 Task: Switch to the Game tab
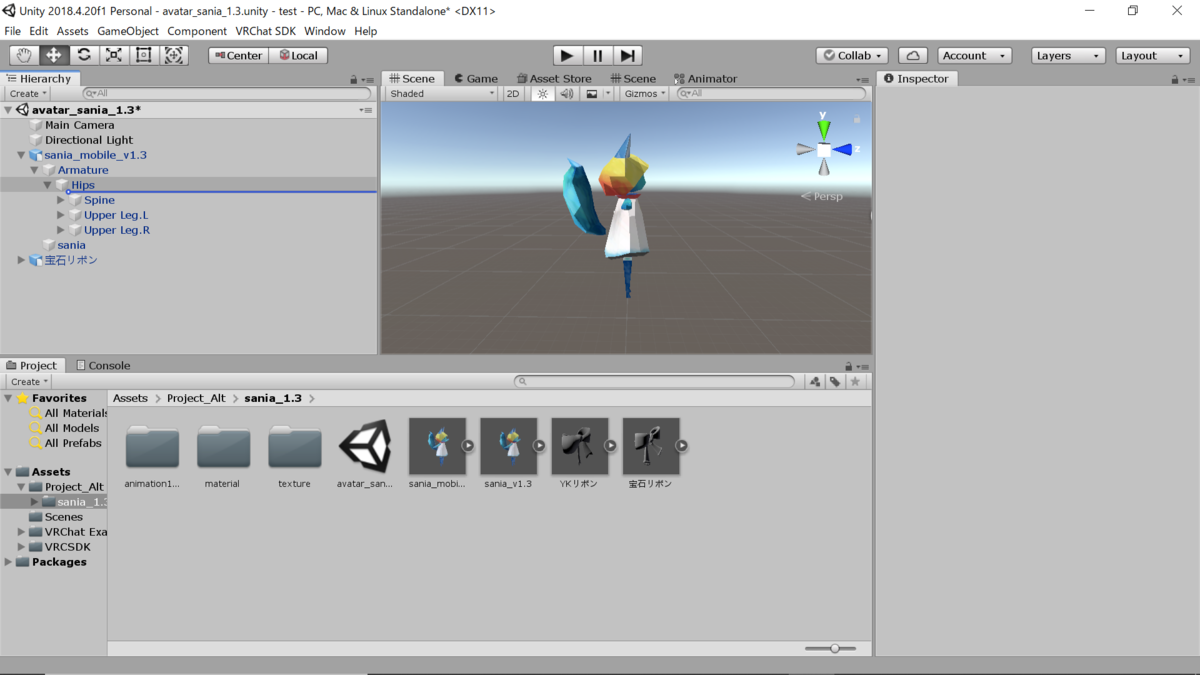click(x=476, y=78)
